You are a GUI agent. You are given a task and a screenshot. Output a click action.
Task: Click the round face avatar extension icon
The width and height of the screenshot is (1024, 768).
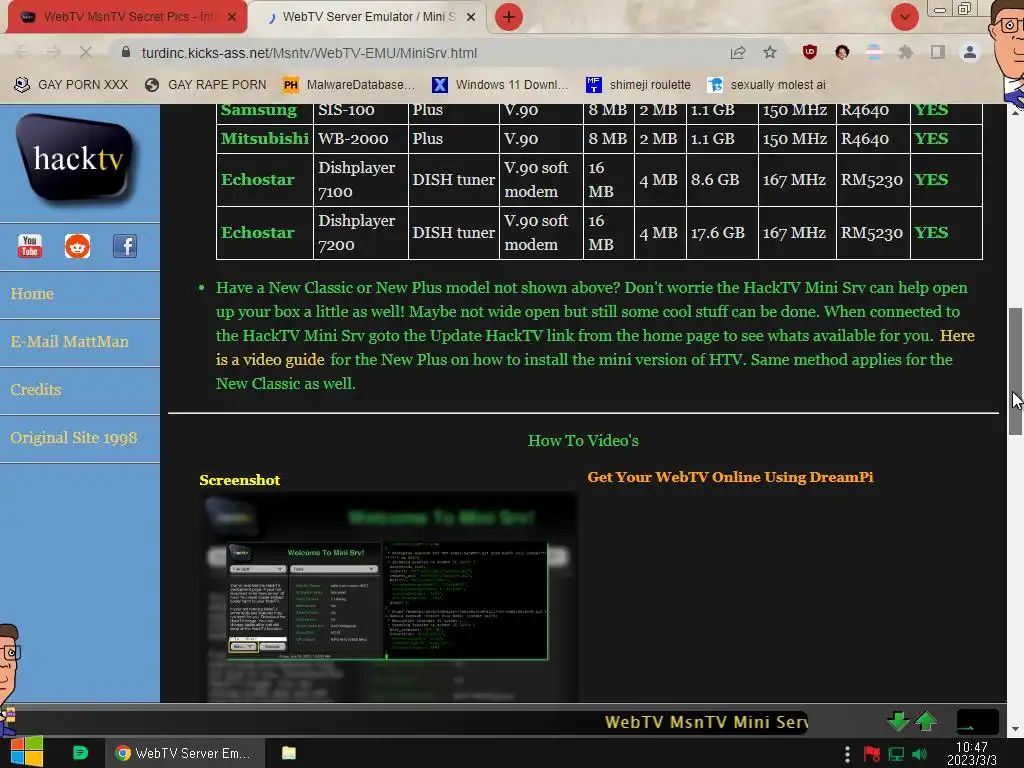[x=842, y=52]
